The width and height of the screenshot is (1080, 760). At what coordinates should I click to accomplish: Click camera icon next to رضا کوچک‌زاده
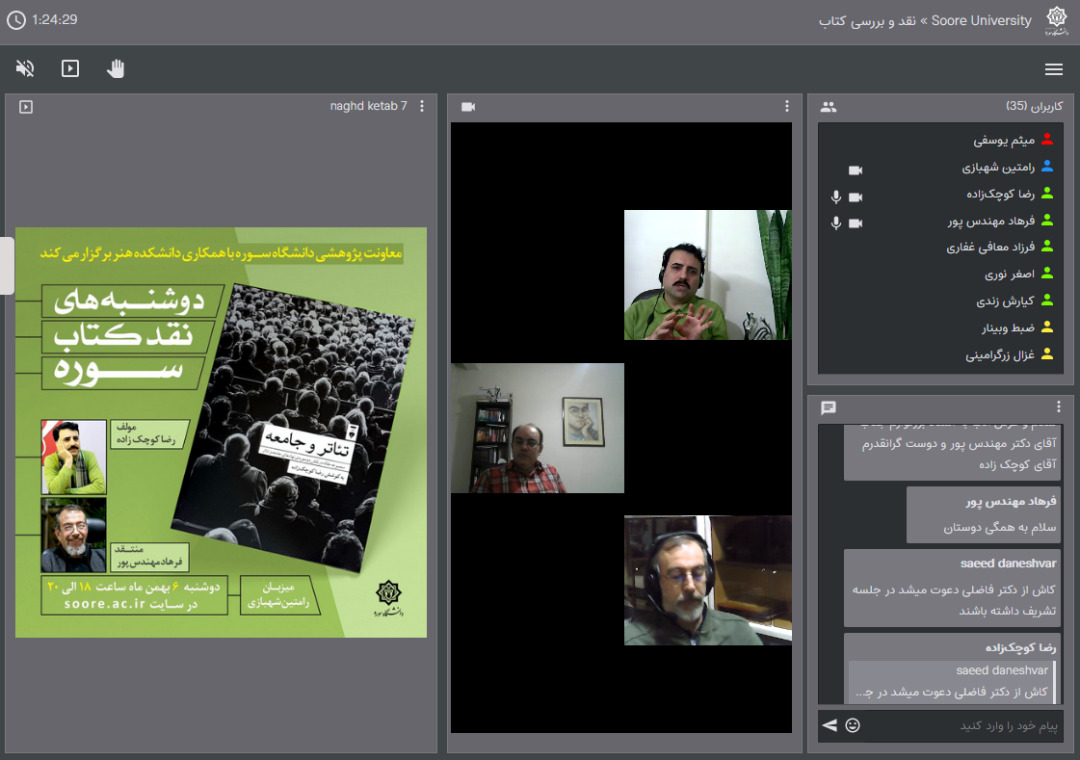[x=855, y=197]
